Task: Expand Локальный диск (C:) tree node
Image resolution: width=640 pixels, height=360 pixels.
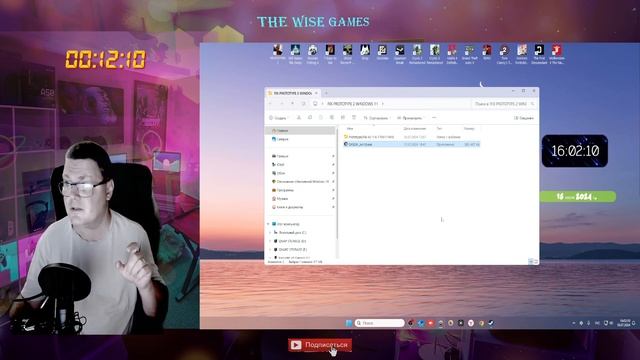Action: (x=270, y=233)
